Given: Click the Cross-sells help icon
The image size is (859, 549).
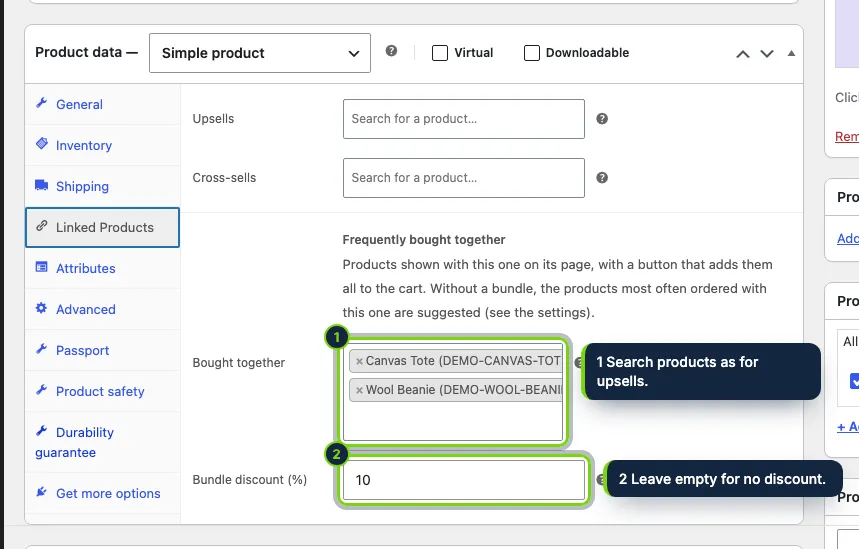Looking at the screenshot, I should 602,178.
